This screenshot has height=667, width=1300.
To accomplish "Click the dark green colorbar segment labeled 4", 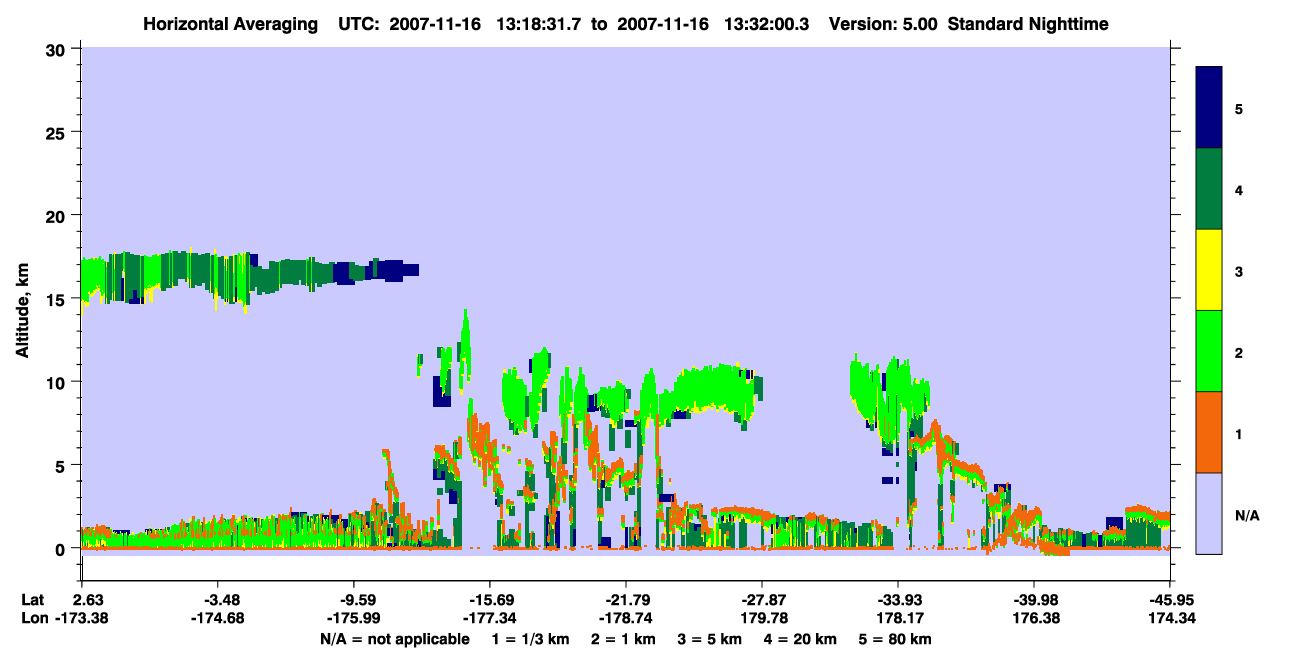I will 1209,189.
